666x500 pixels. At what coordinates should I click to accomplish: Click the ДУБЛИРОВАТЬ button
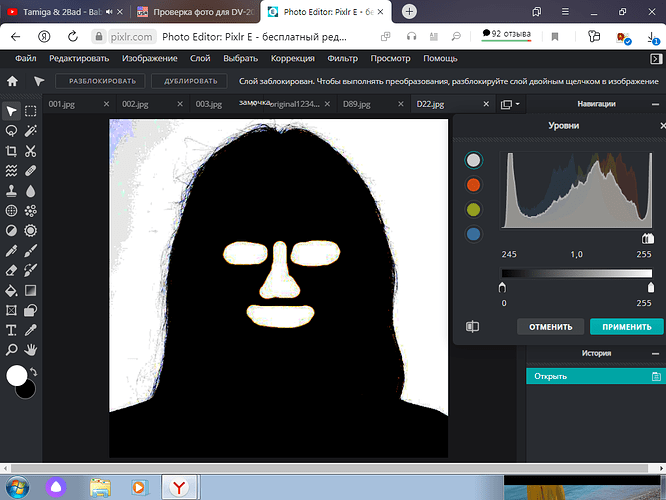pos(190,81)
